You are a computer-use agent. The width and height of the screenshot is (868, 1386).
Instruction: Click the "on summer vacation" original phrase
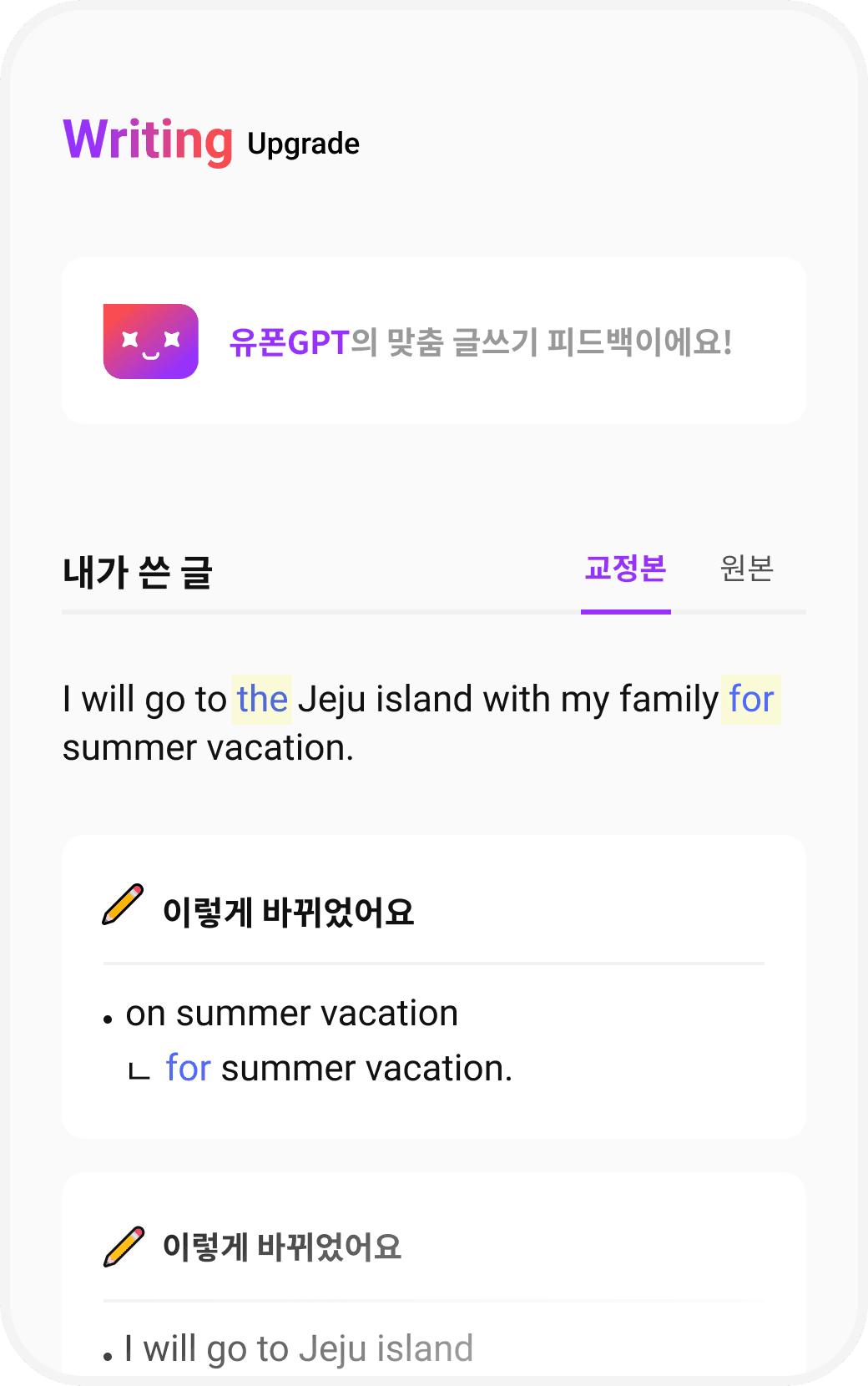point(291,1014)
